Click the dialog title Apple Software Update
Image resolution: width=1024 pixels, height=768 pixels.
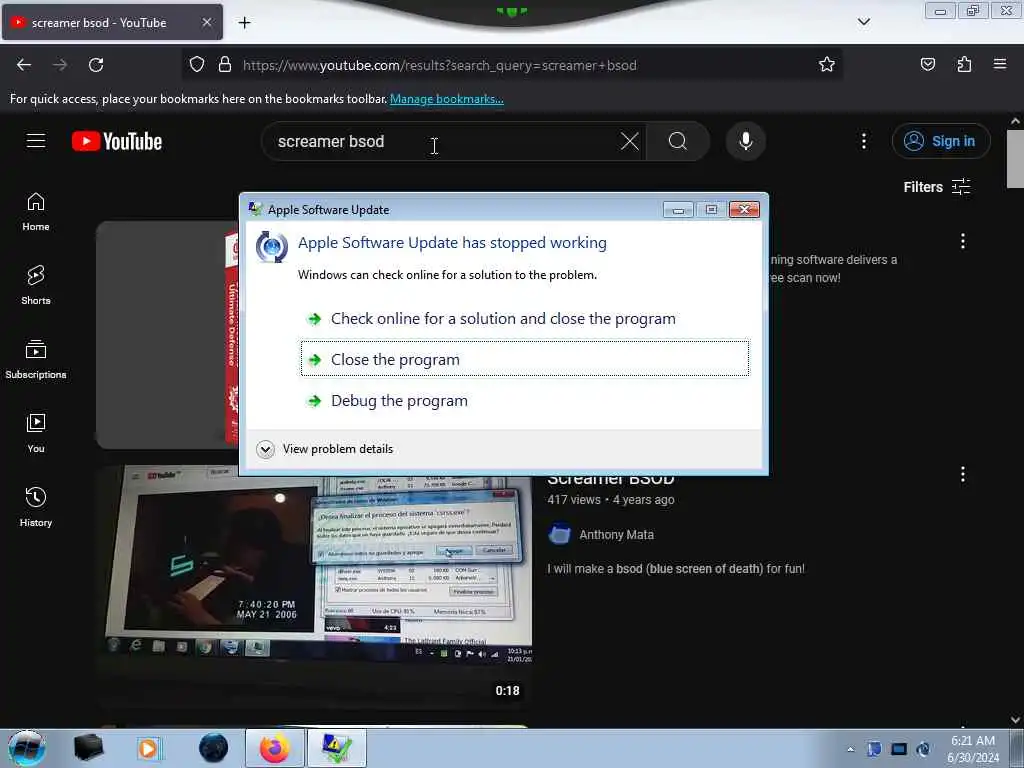click(x=328, y=210)
